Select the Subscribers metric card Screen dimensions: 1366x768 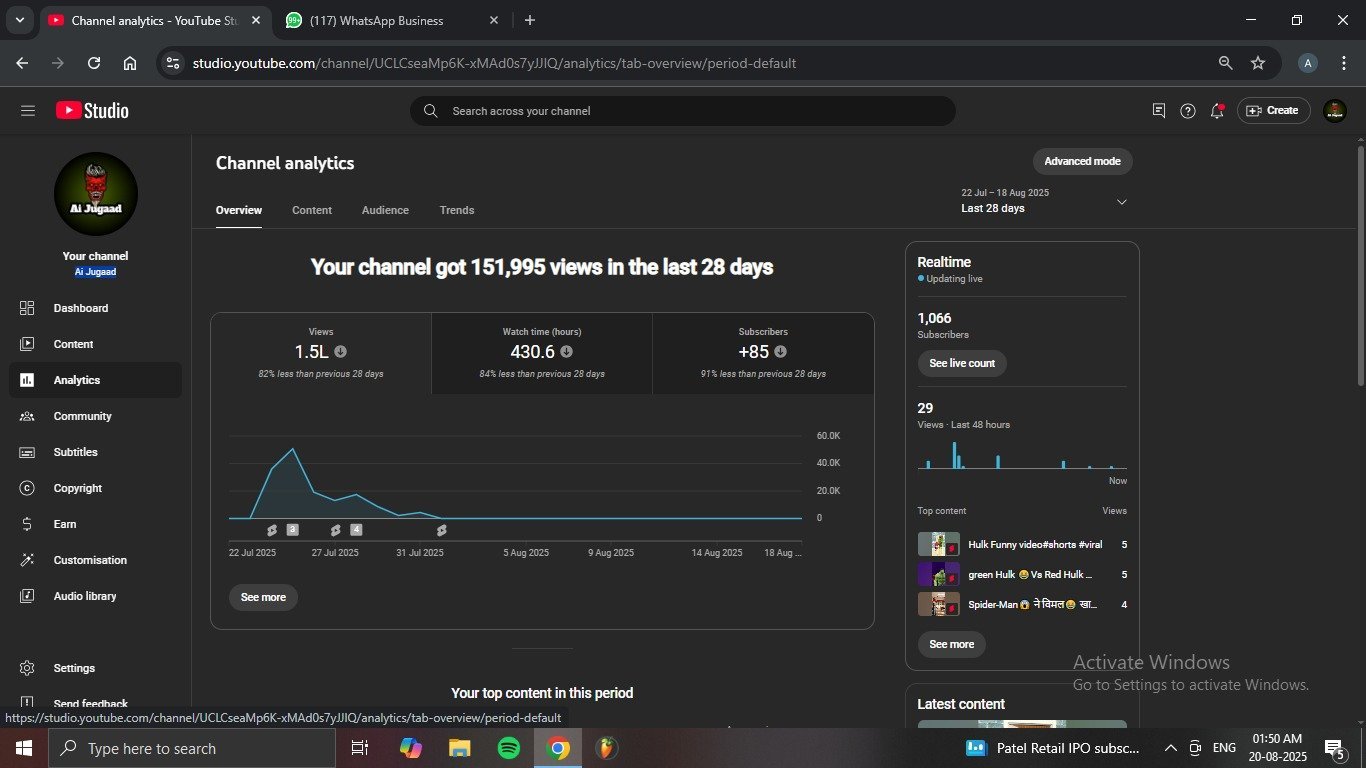click(x=763, y=352)
